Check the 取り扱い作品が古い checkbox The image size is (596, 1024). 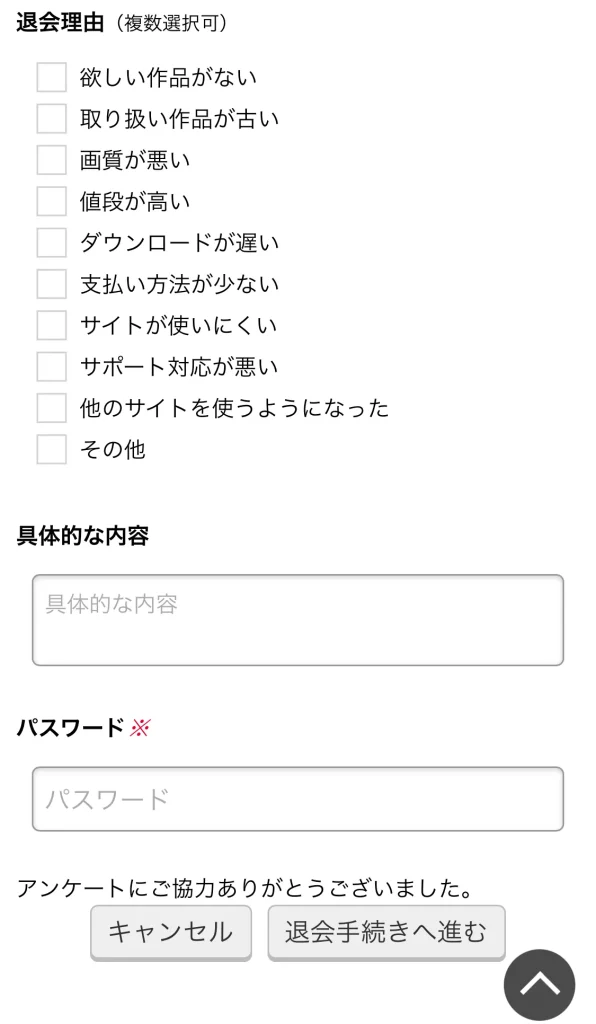[49, 118]
